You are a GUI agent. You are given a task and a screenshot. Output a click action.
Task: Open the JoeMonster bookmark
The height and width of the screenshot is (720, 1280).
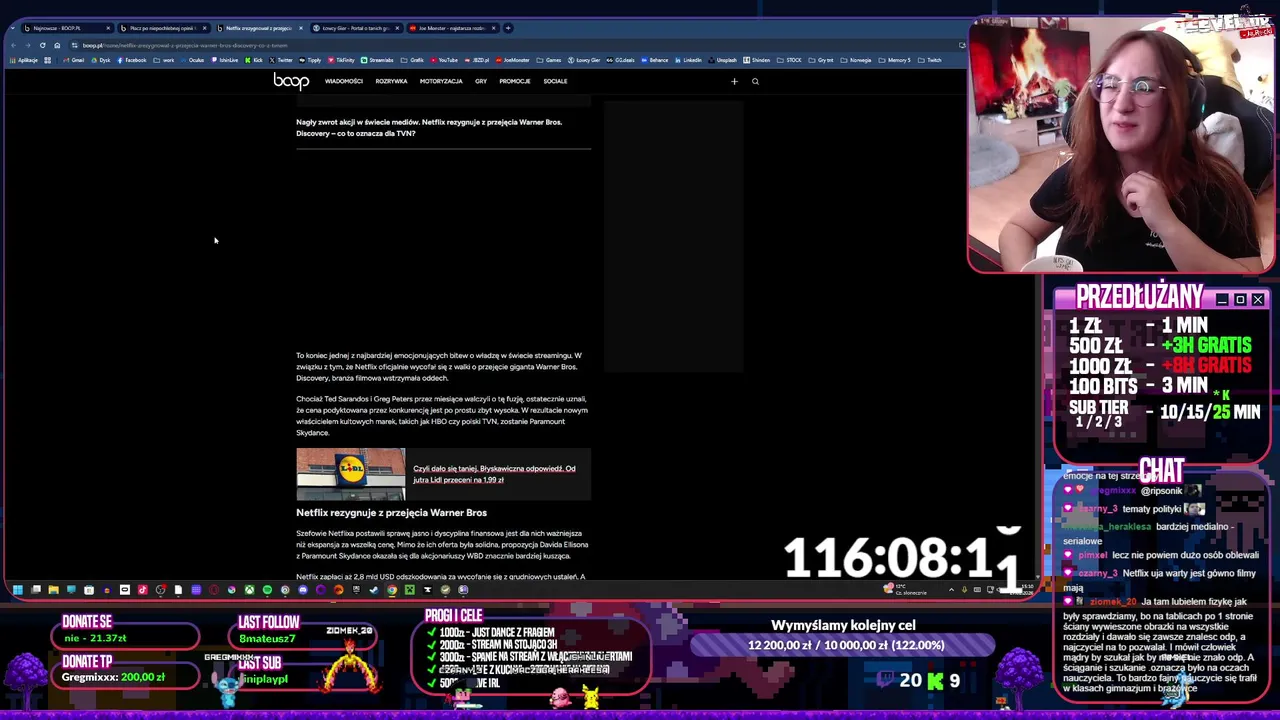(511, 60)
